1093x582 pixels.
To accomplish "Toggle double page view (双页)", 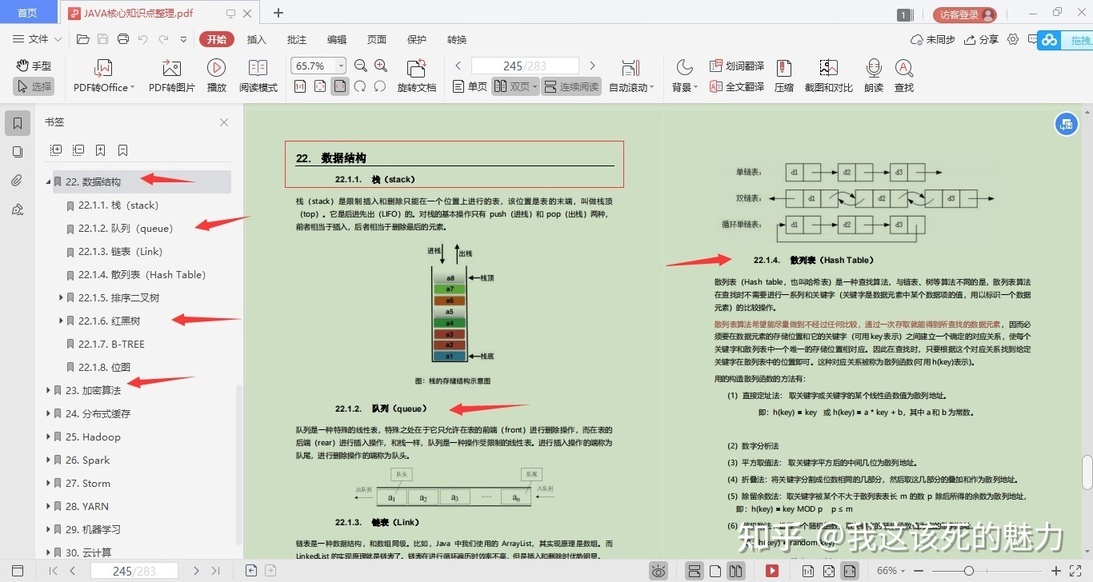I will point(515,86).
